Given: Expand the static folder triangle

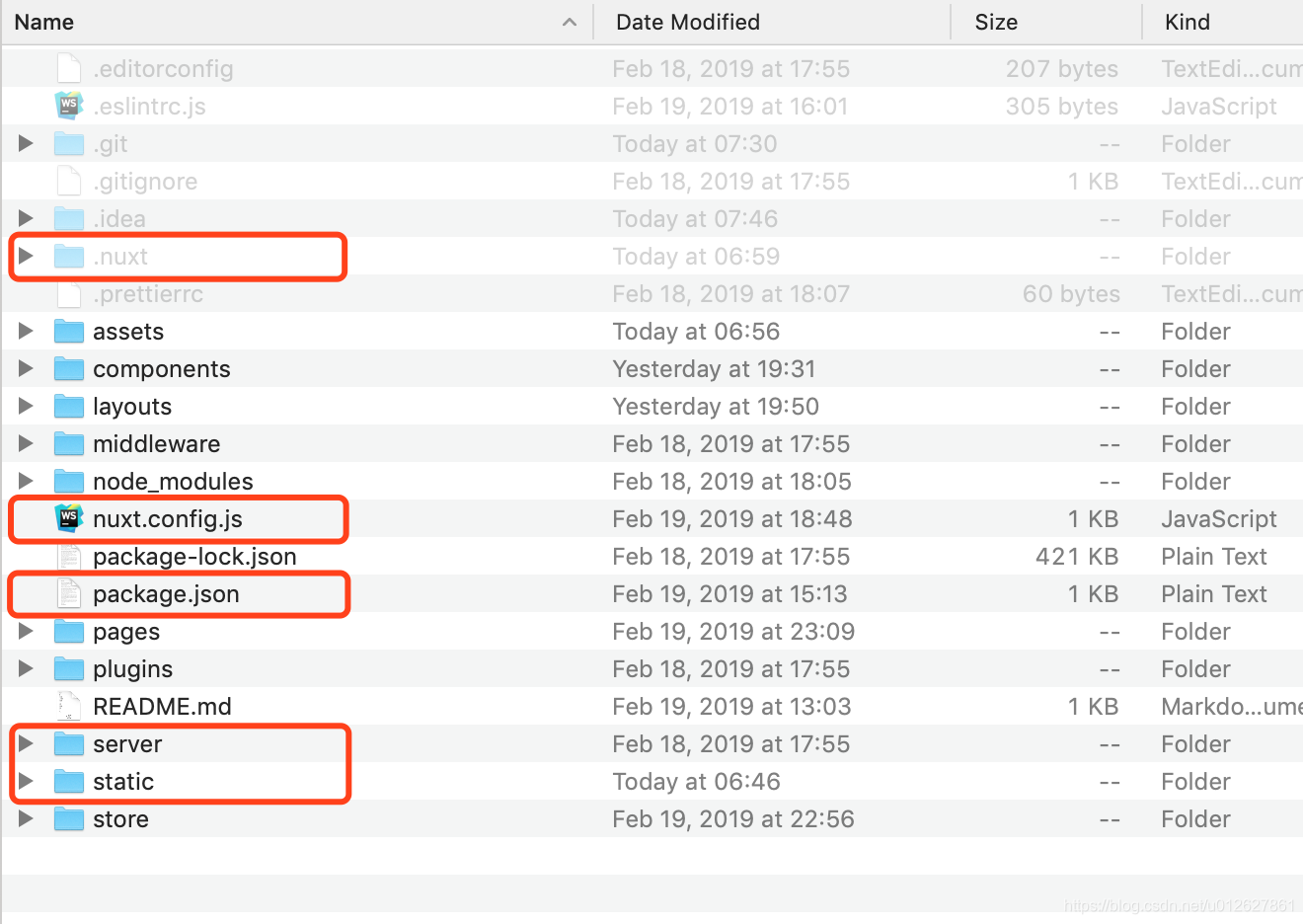Looking at the screenshot, I should (26, 781).
